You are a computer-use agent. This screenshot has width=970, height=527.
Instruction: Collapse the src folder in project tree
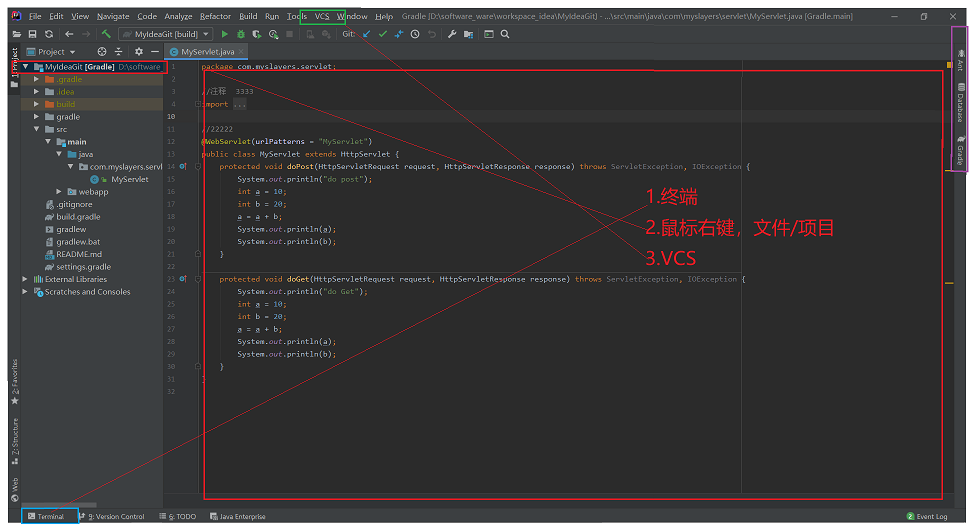click(x=37, y=129)
